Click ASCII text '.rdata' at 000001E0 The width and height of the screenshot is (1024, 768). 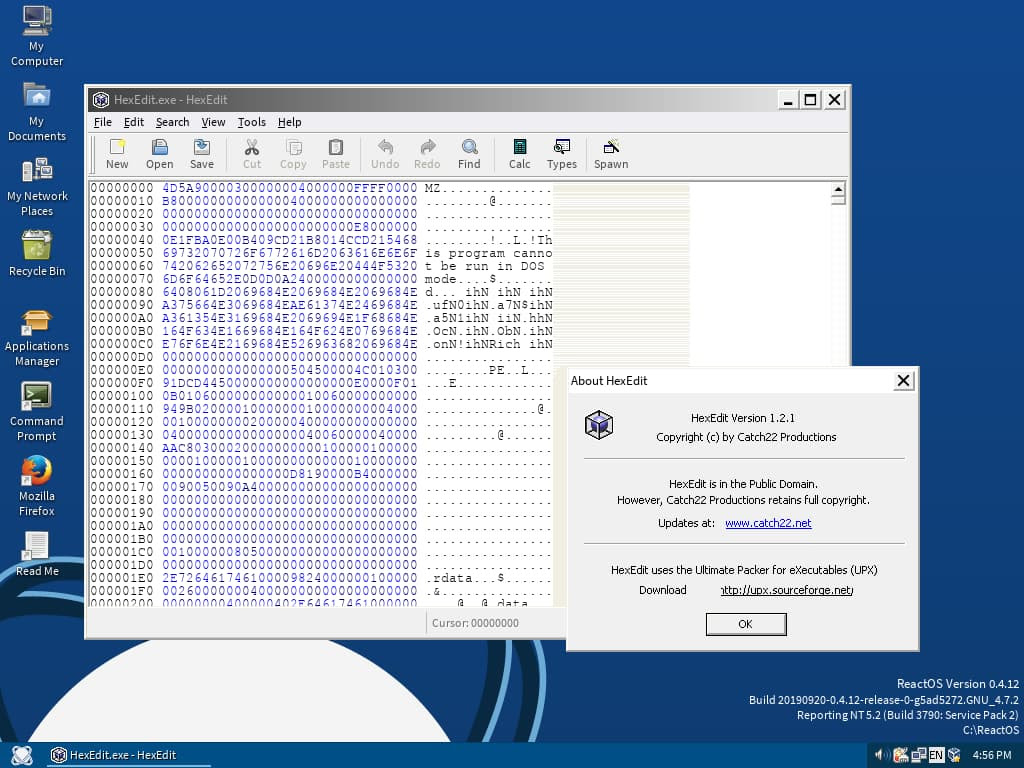[x=449, y=578]
